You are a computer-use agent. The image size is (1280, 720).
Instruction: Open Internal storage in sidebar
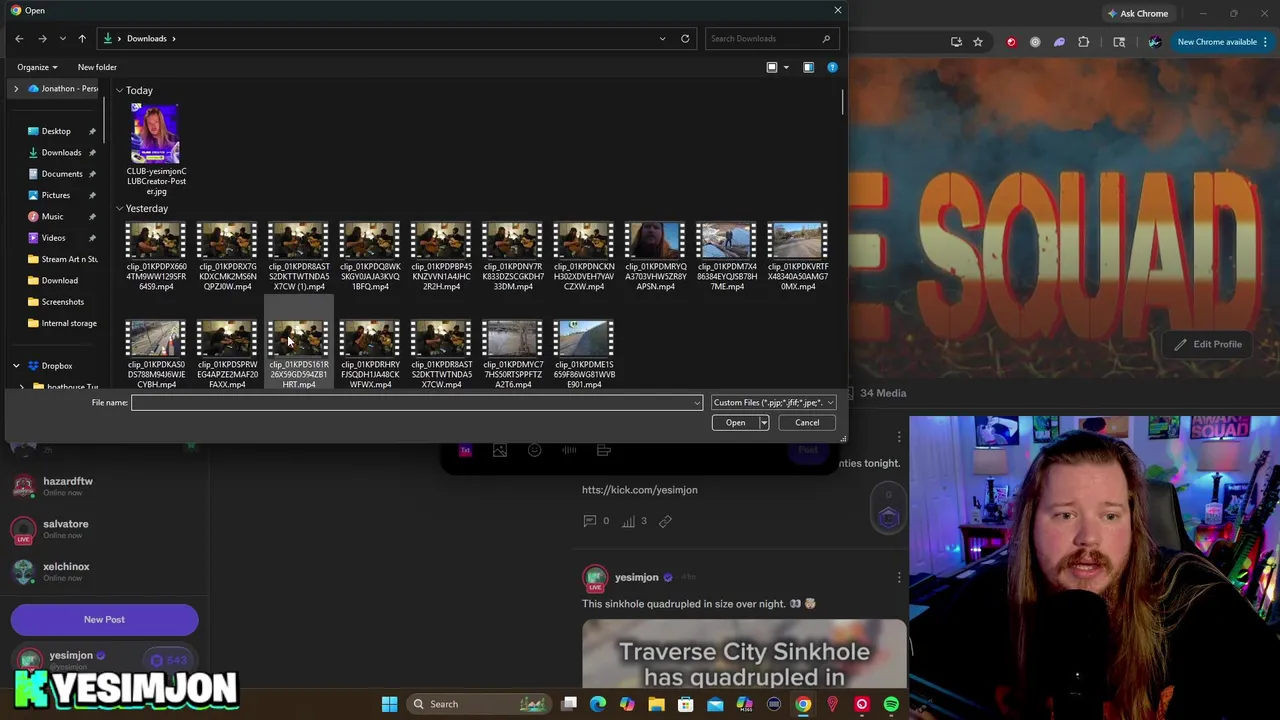pos(69,323)
